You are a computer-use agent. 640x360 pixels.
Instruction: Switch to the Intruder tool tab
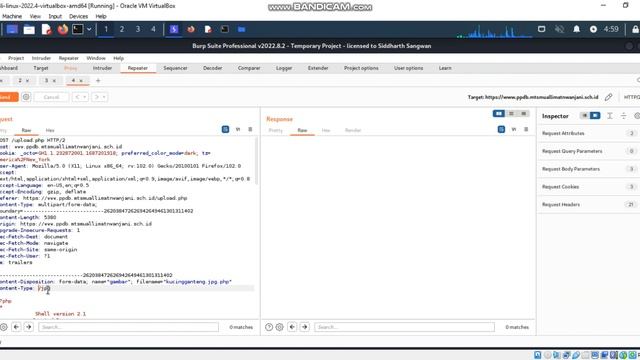click(x=102, y=68)
